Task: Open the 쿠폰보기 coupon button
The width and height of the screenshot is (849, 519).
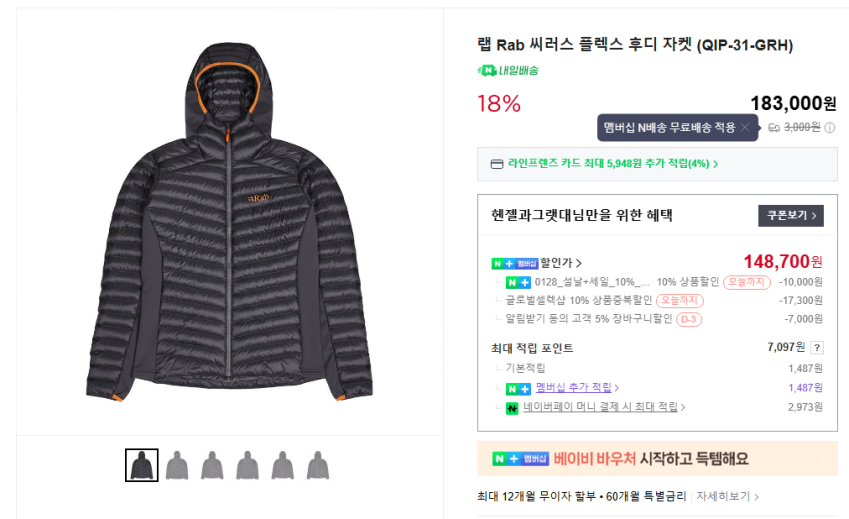Action: click(789, 215)
